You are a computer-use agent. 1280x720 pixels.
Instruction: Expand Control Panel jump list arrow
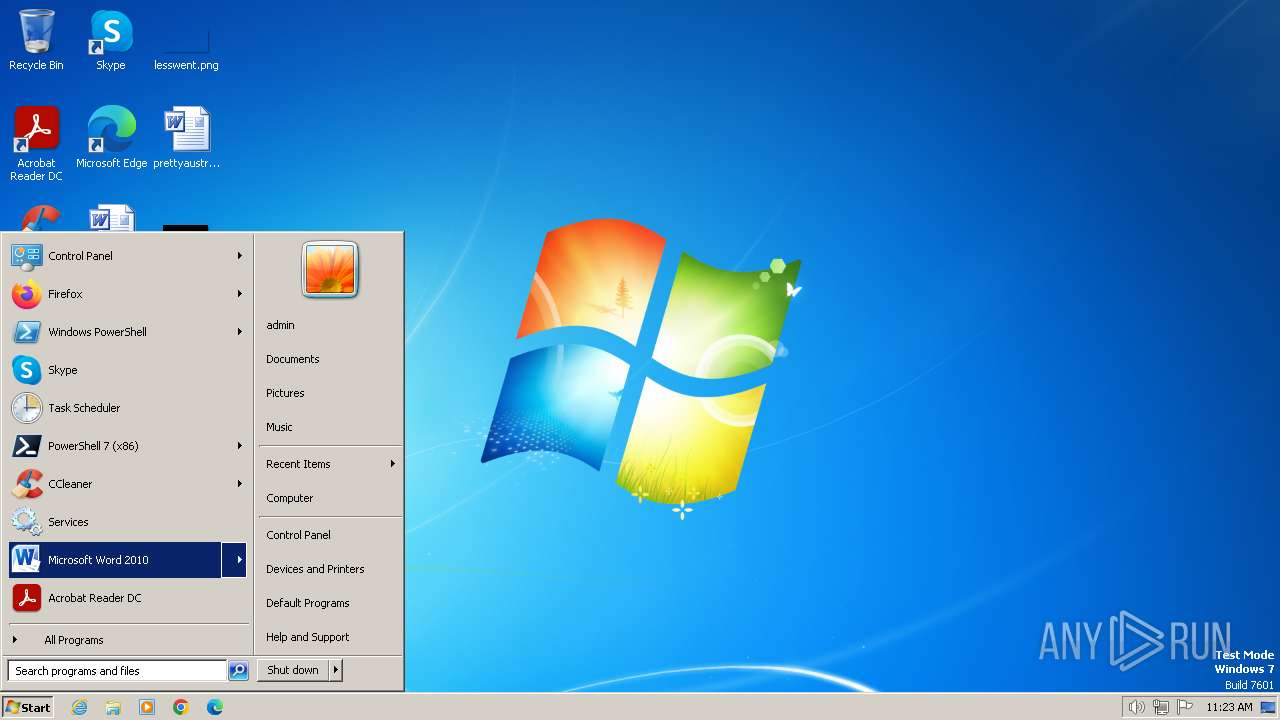pos(240,256)
